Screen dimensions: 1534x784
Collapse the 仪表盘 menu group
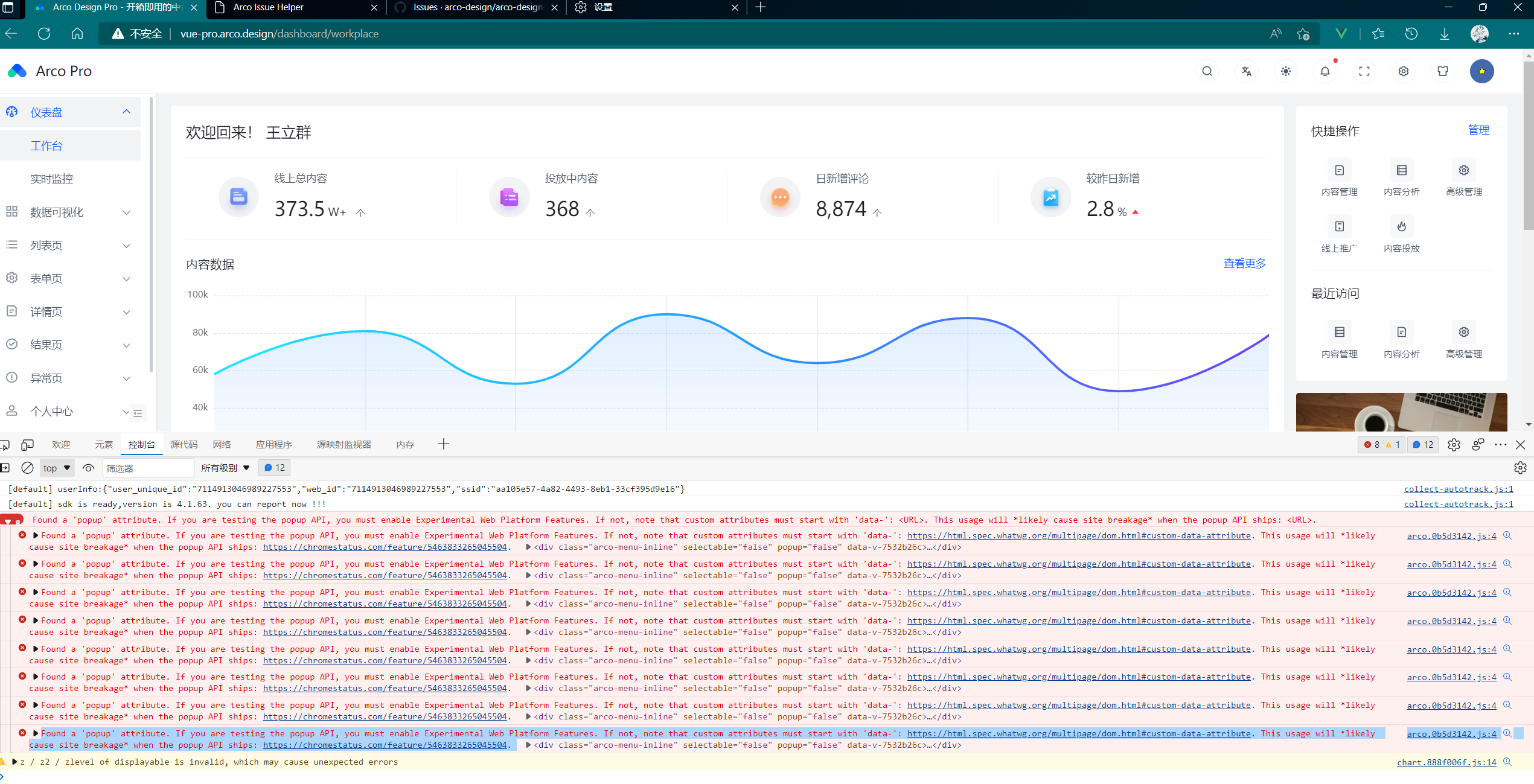pyautogui.click(x=71, y=112)
